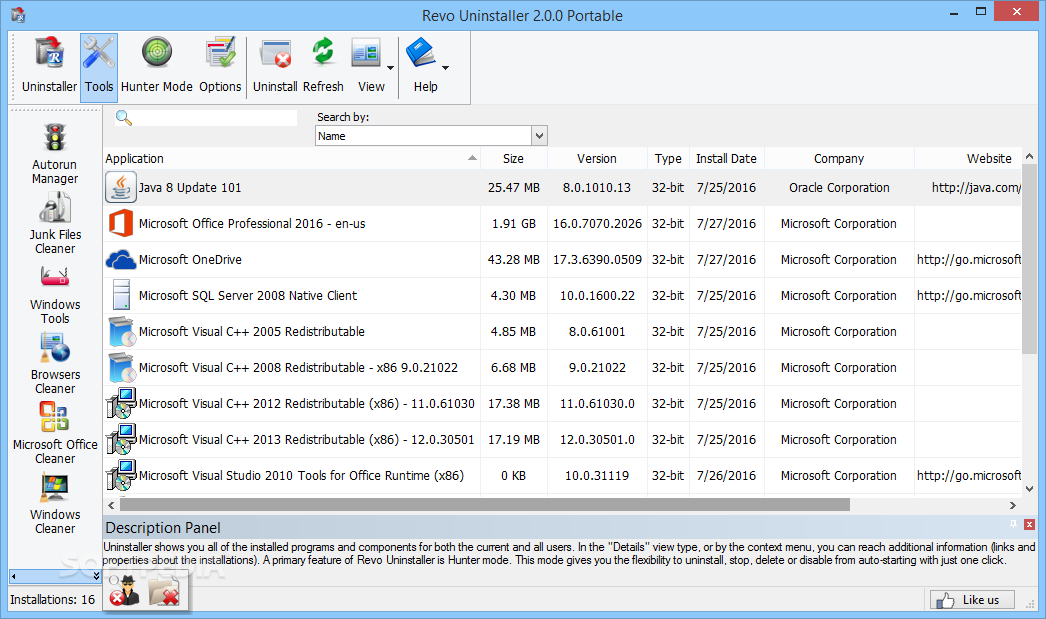
Task: Open the Search by Name combo box
Action: [431, 136]
